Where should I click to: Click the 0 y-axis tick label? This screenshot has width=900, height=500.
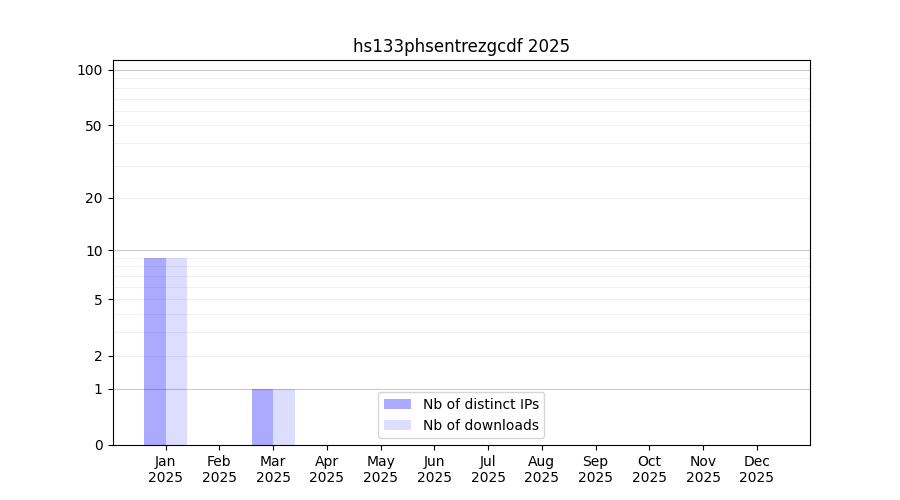[x=98, y=445]
